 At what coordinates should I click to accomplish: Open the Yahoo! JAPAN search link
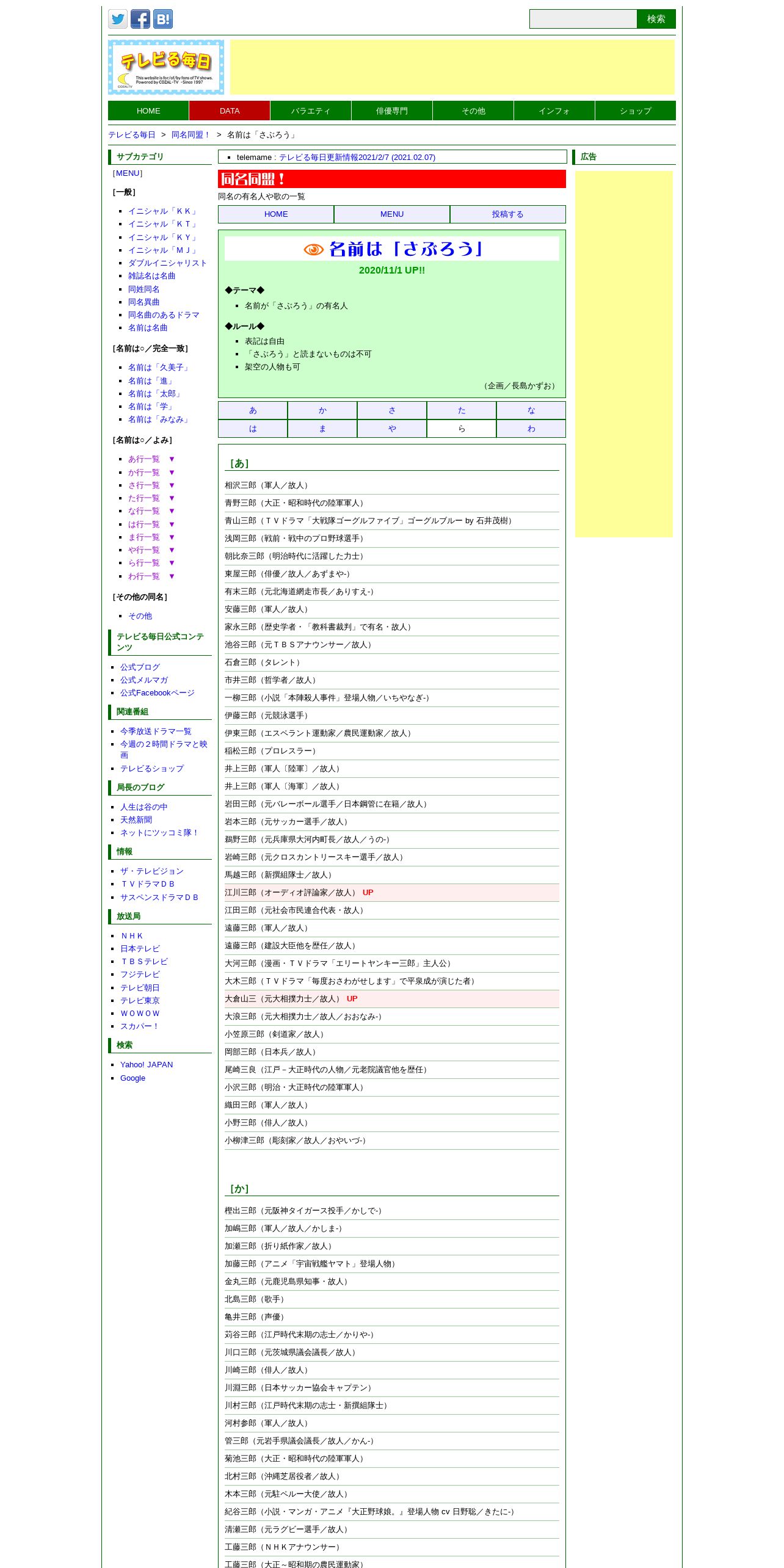pyautogui.click(x=147, y=1064)
